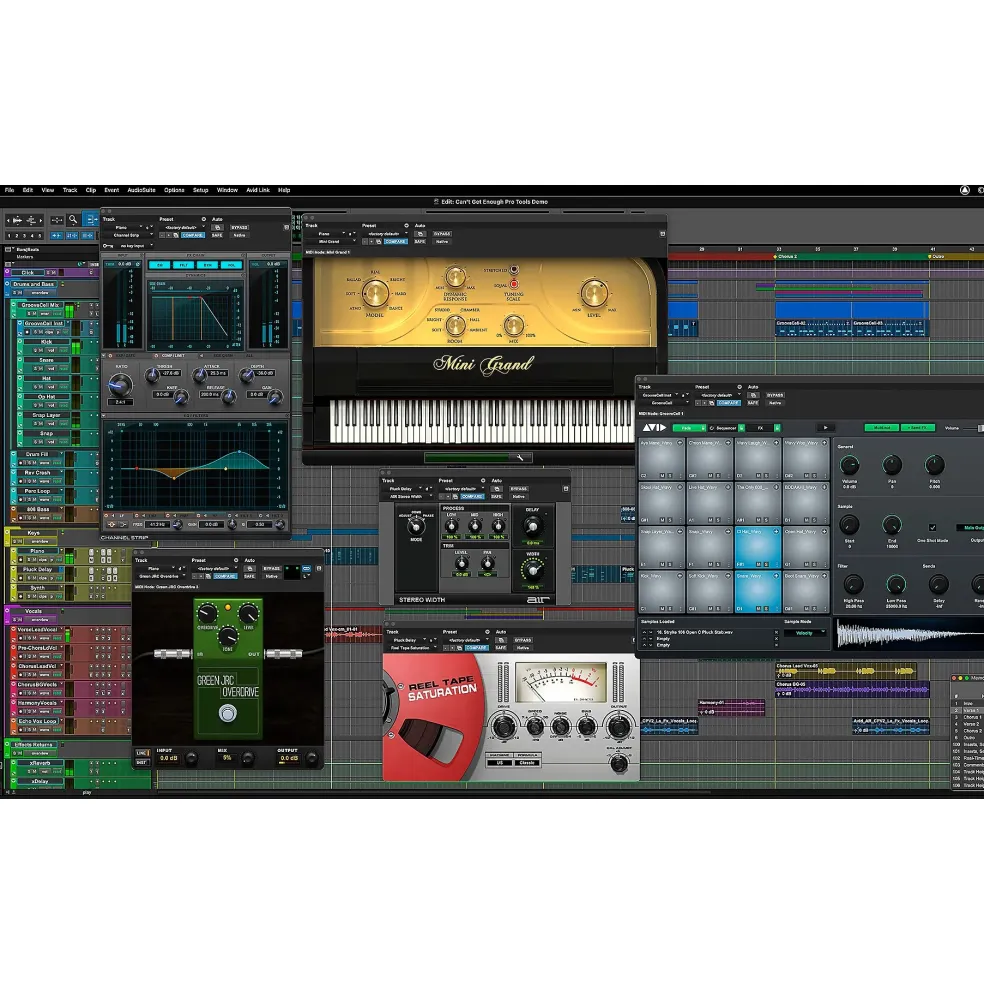Screen dimensions: 984x985
Task: Bypass the Mini Grand plugin
Action: 442,234
